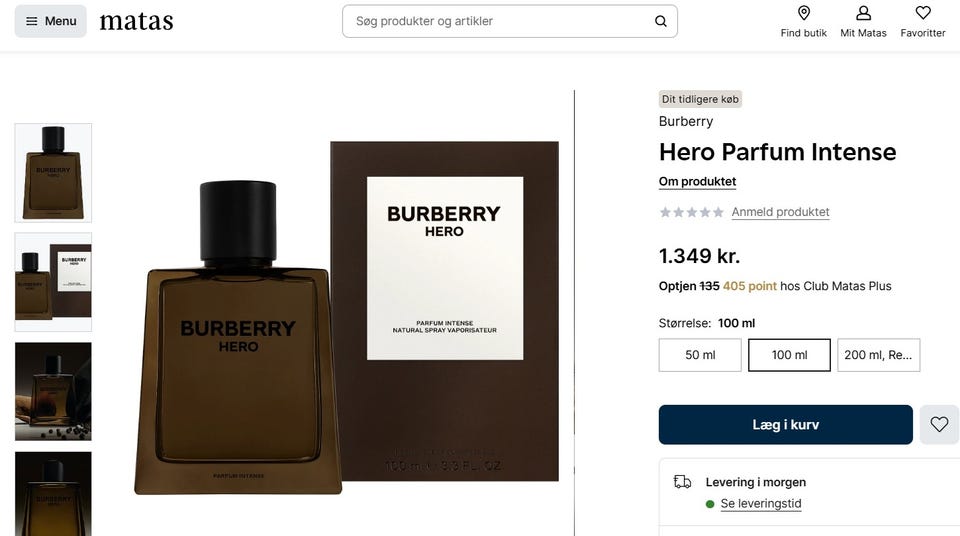This screenshot has width=960, height=536.
Task: Select the 100 ml size option
Action: point(789,355)
